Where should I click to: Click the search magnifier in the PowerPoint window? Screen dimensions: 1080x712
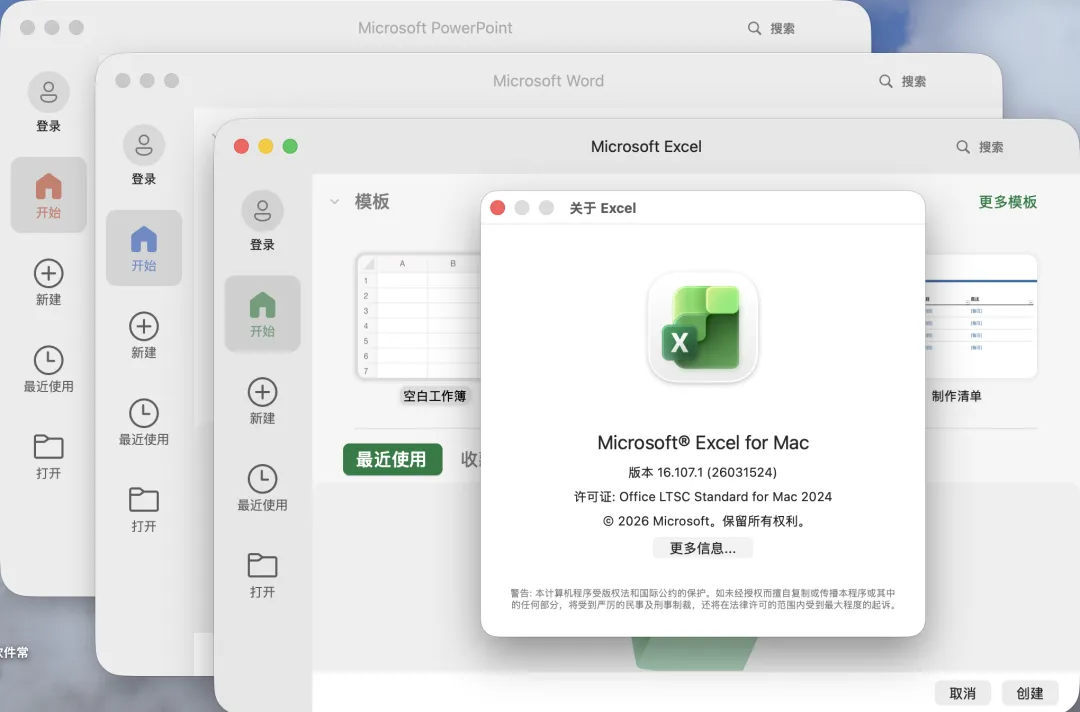tap(754, 28)
